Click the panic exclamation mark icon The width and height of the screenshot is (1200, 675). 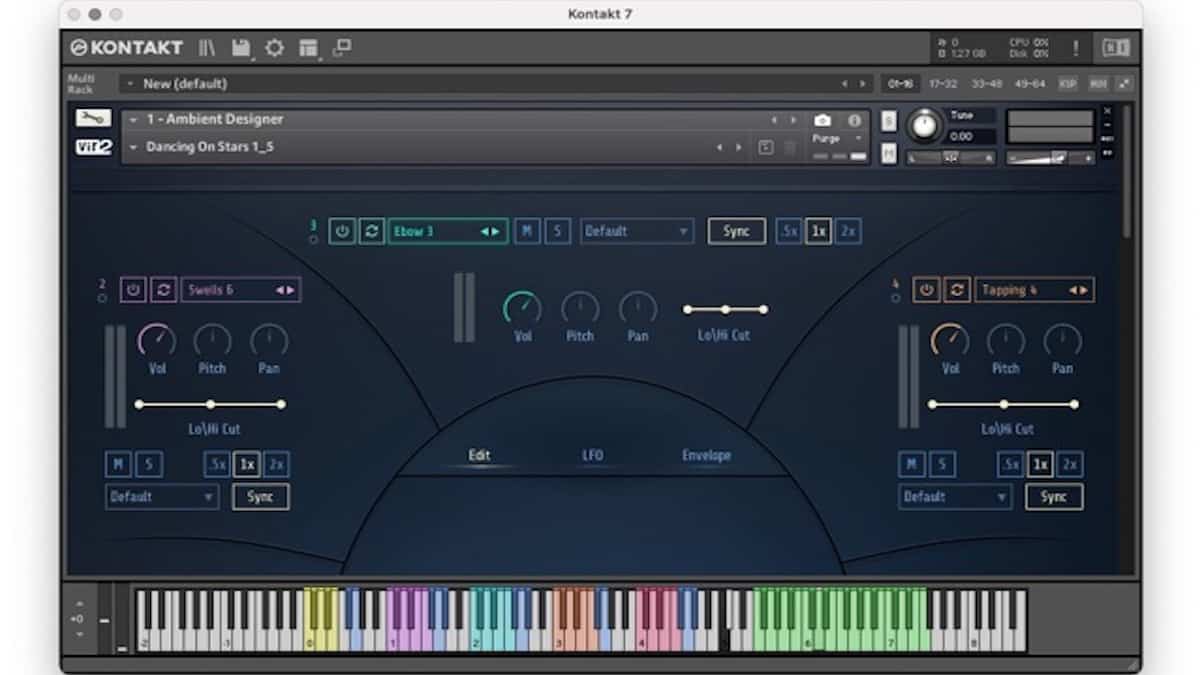(x=1076, y=47)
